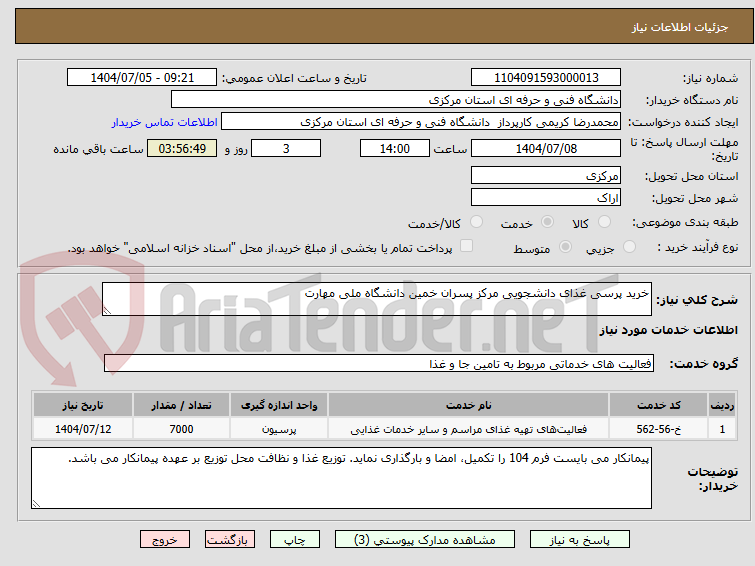Click the ساعت باقی مانده label
The image size is (755, 566).
tap(98, 149)
